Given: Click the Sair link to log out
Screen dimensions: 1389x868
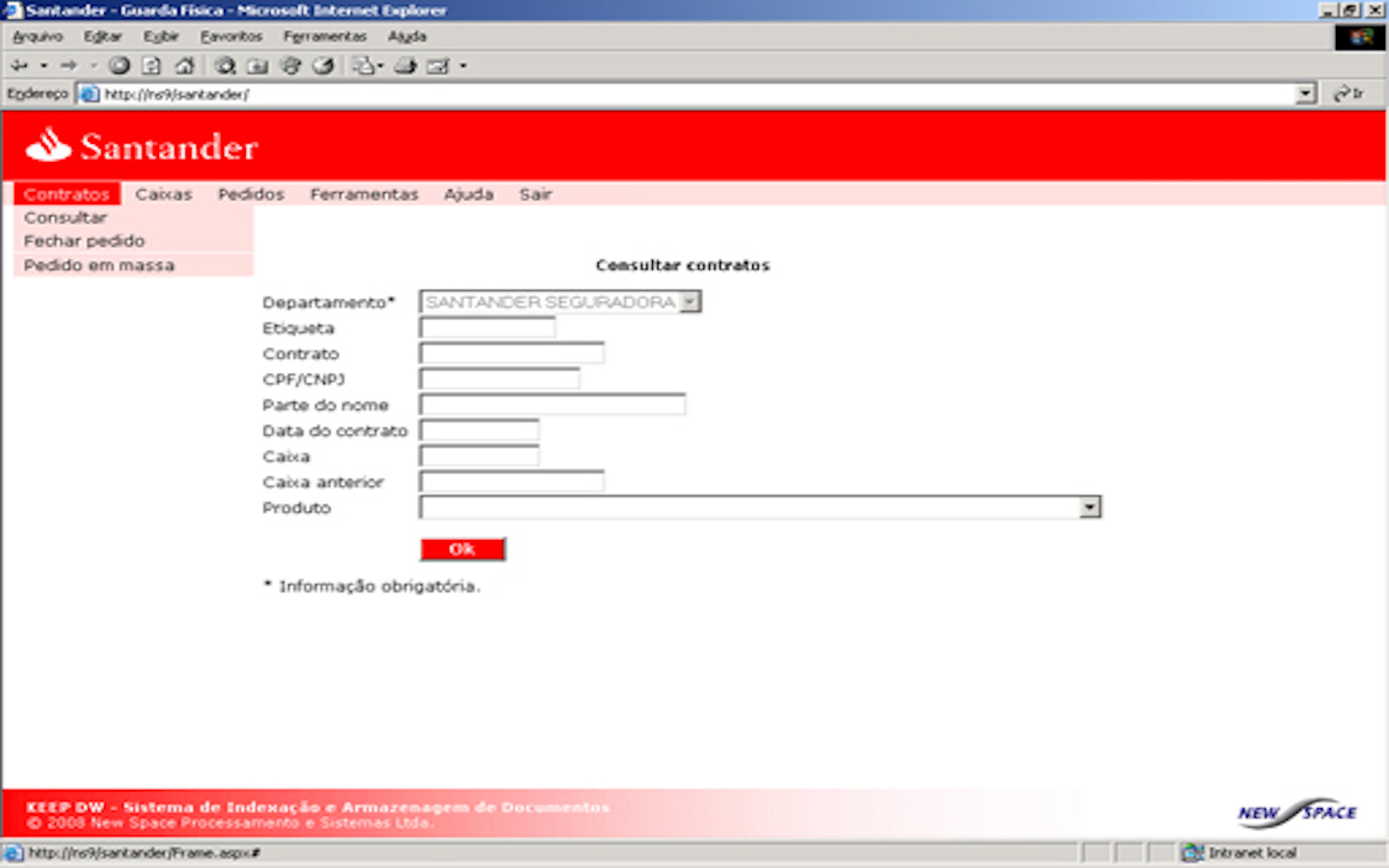Looking at the screenshot, I should point(535,194).
